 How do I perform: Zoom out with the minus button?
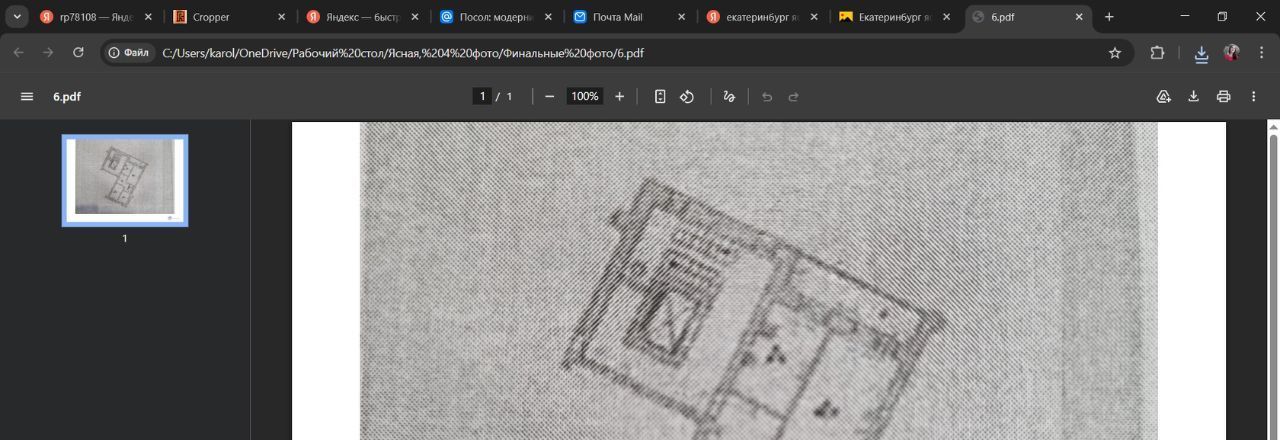pos(549,96)
